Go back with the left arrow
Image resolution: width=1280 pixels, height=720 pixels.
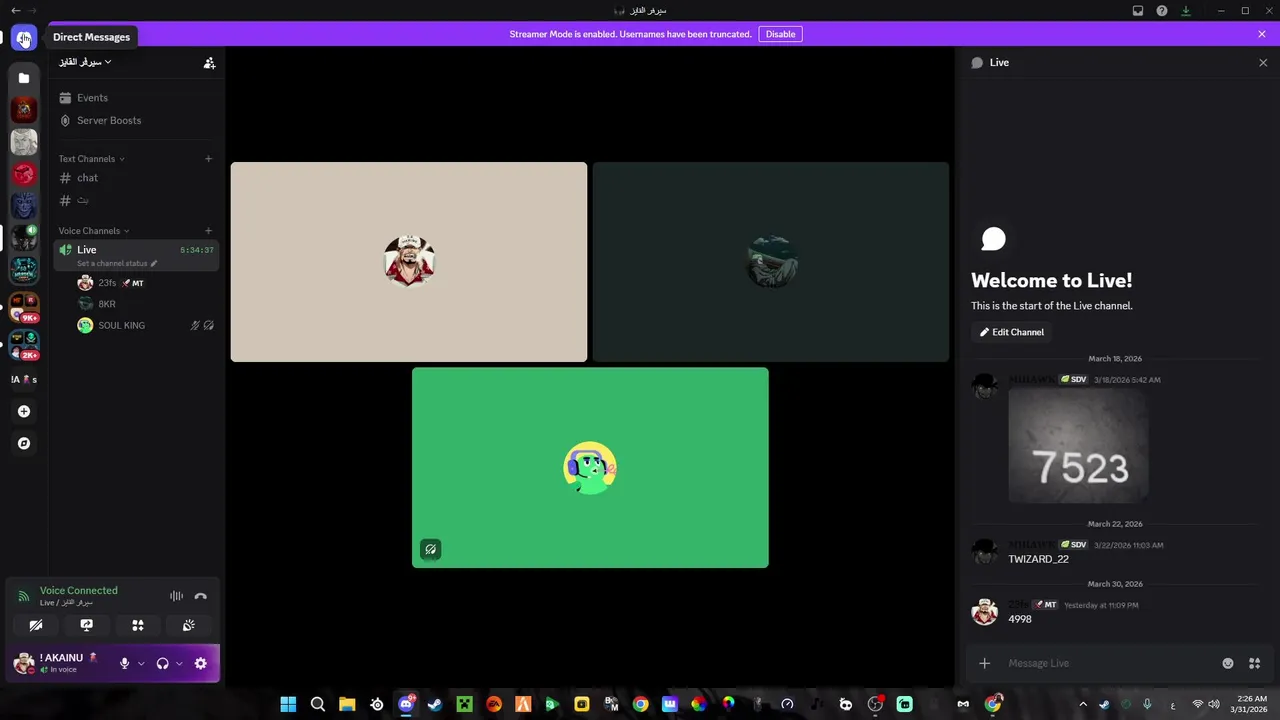(x=15, y=10)
